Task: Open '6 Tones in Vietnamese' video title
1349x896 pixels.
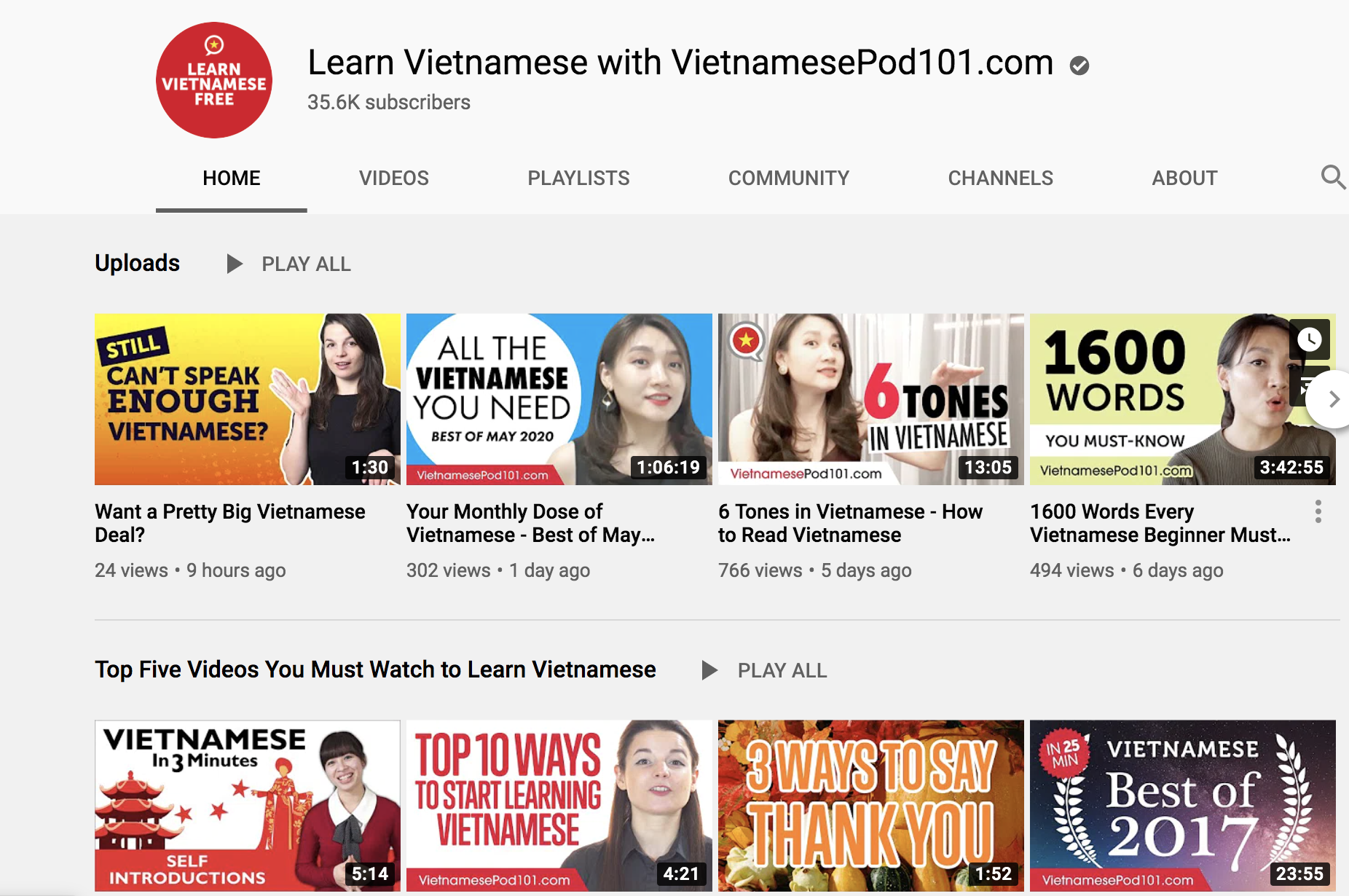Action: point(850,523)
